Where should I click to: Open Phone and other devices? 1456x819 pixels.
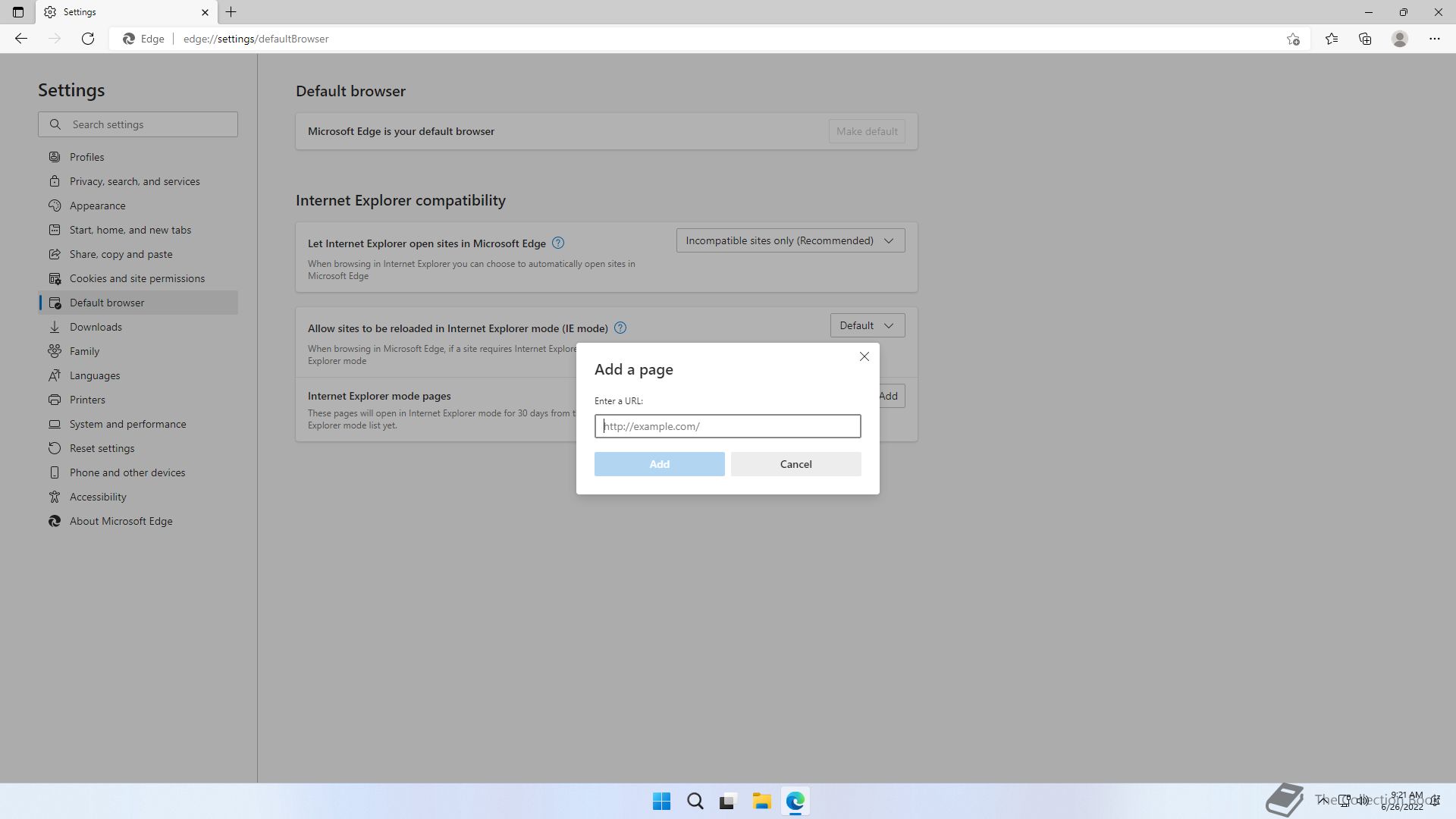pyautogui.click(x=138, y=472)
